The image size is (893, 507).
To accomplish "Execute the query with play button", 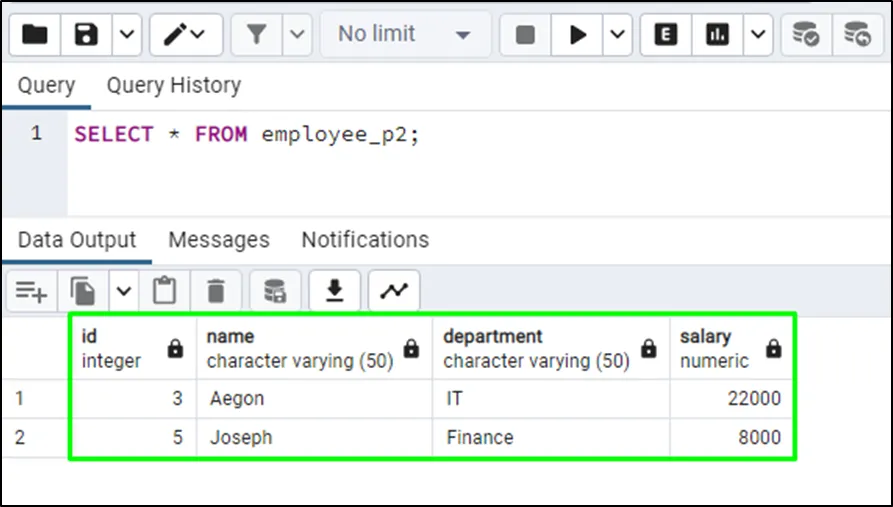I will (578, 35).
